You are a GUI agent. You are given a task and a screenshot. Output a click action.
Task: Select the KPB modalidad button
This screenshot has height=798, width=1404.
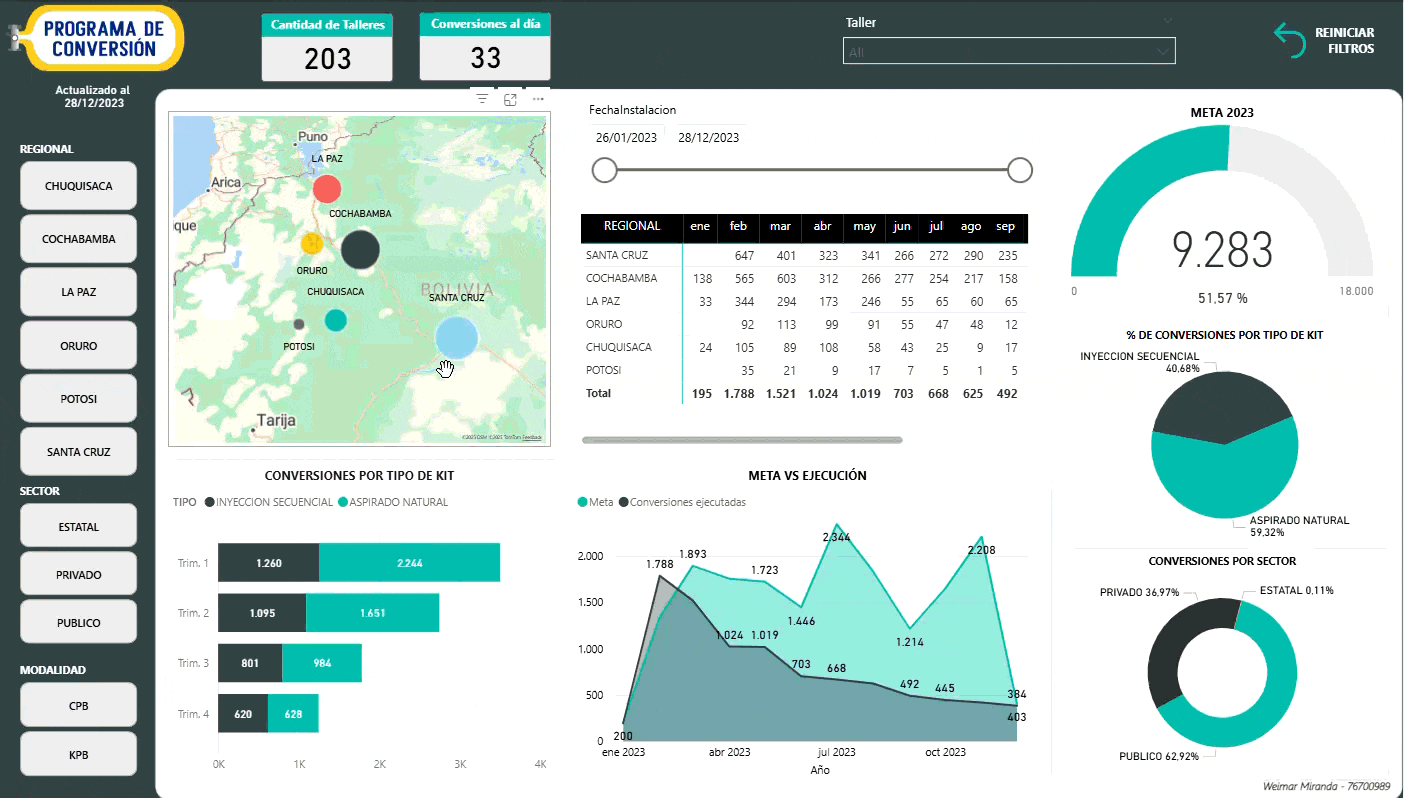pyautogui.click(x=79, y=754)
